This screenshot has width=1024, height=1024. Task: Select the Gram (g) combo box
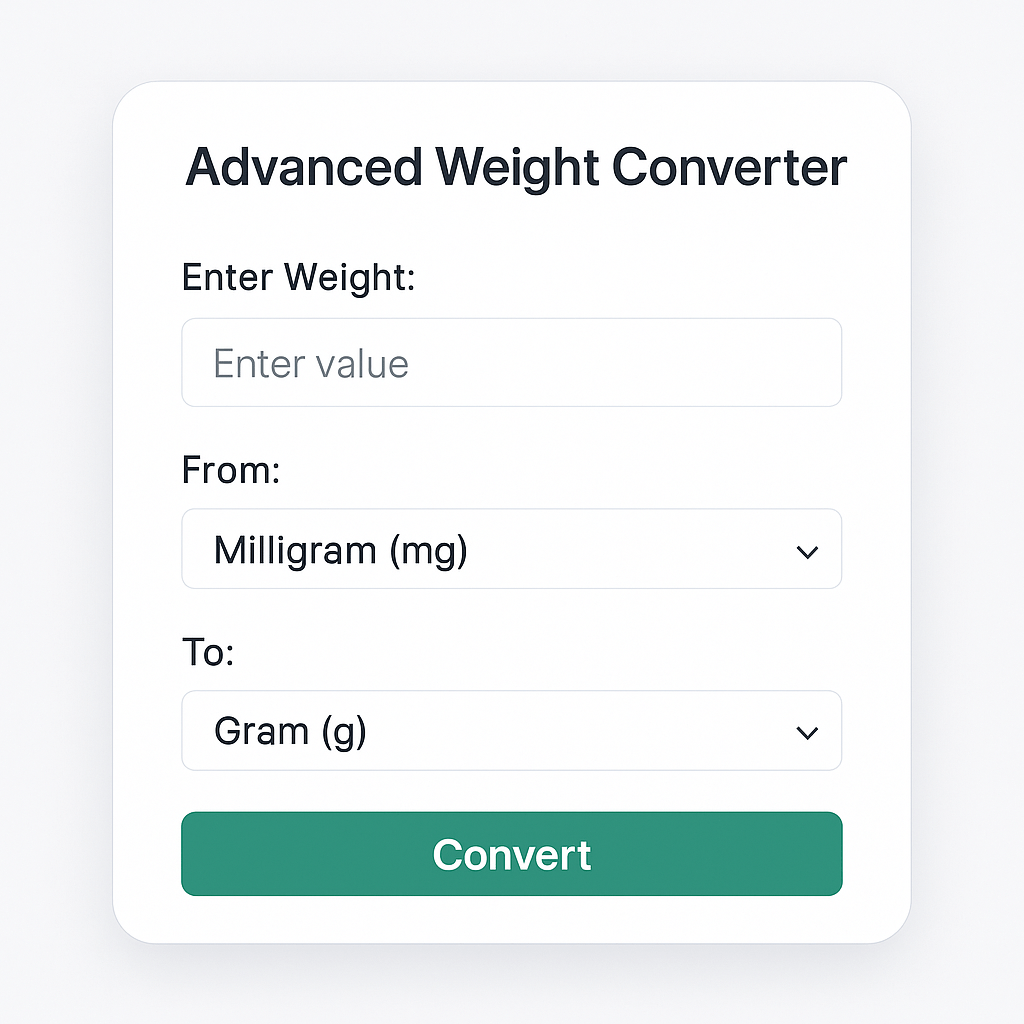pyautogui.click(x=512, y=731)
